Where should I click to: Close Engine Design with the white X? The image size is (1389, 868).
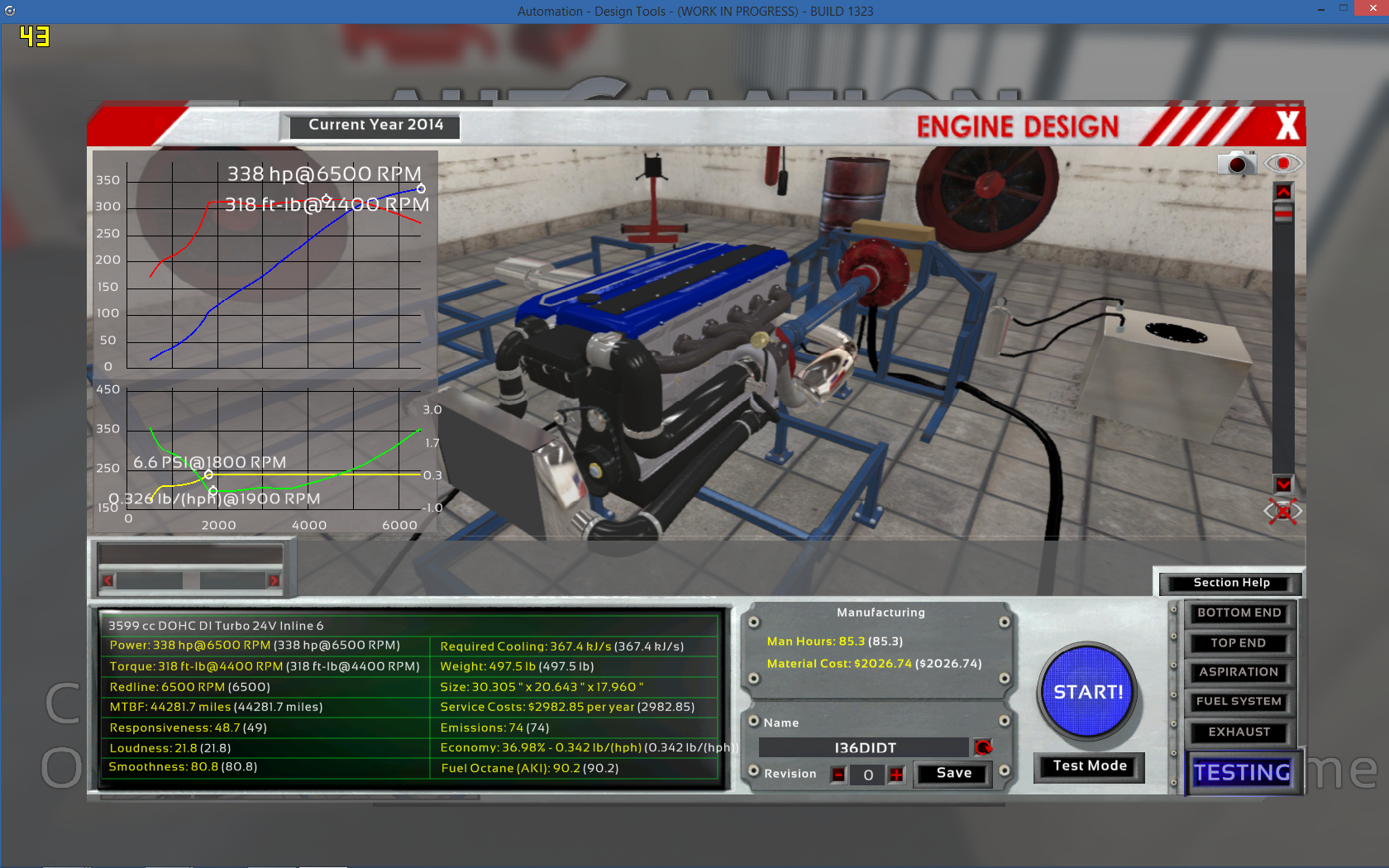1286,126
